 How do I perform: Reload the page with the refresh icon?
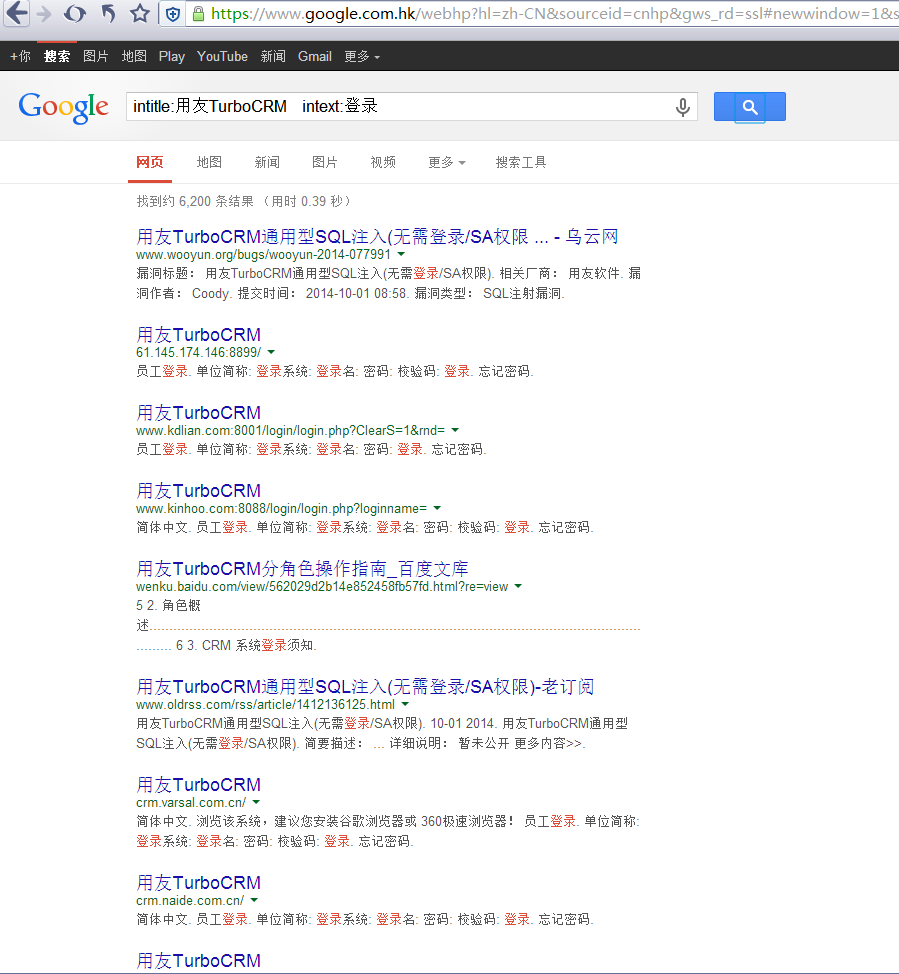75,14
